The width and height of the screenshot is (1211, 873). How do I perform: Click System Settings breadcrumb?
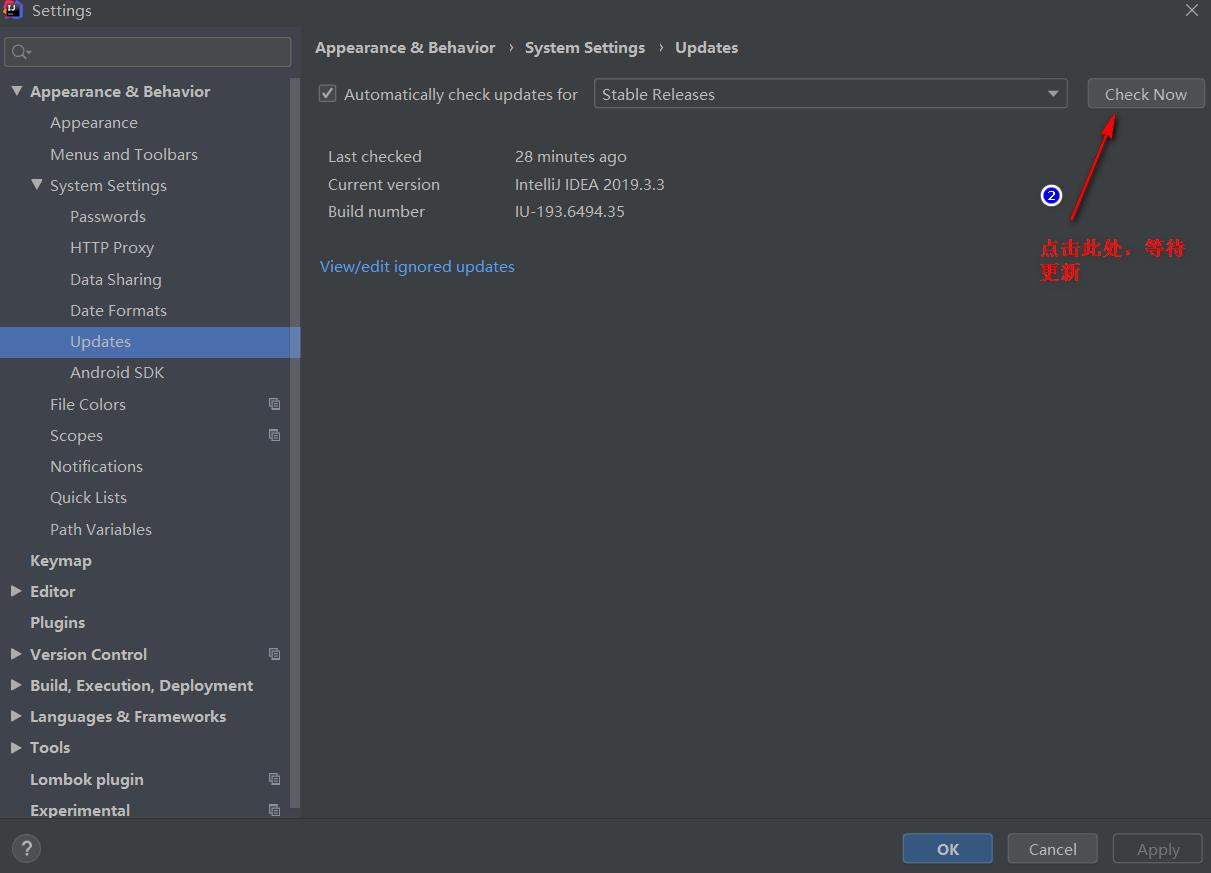[x=585, y=47]
